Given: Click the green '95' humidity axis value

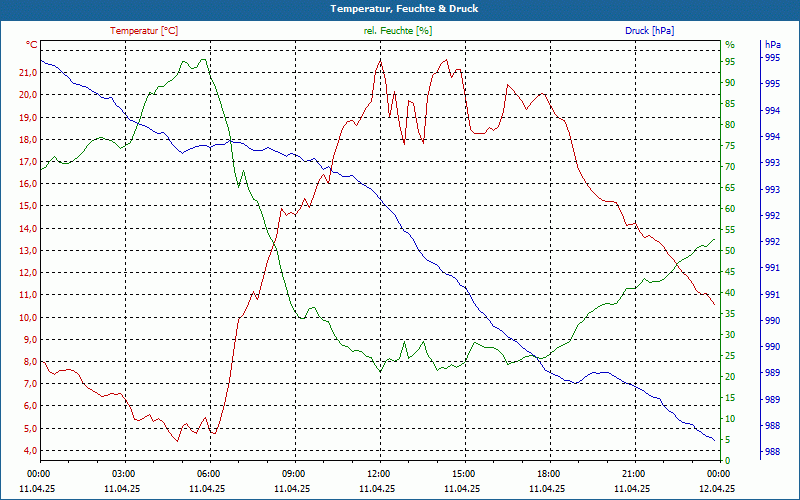Looking at the screenshot, I should 730,62.
